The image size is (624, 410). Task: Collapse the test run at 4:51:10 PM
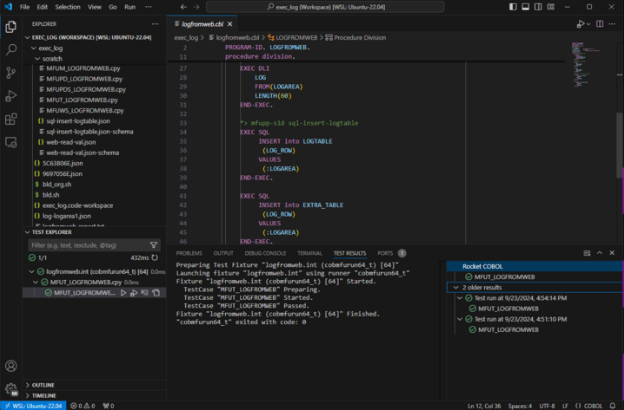pos(460,319)
